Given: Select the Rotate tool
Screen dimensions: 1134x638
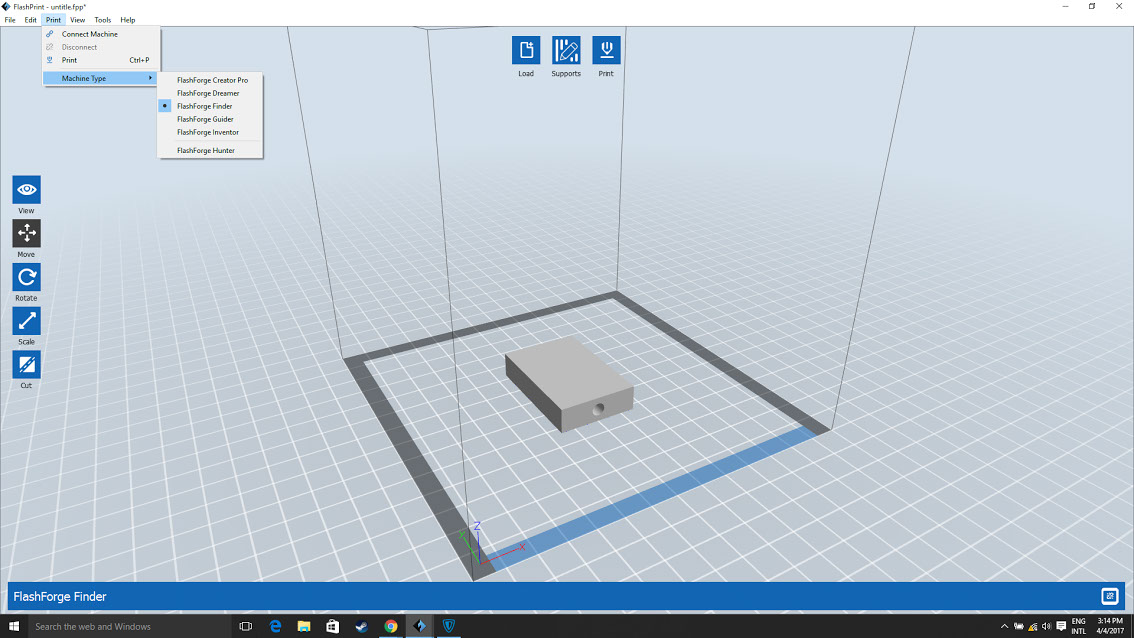Looking at the screenshot, I should tap(27, 277).
